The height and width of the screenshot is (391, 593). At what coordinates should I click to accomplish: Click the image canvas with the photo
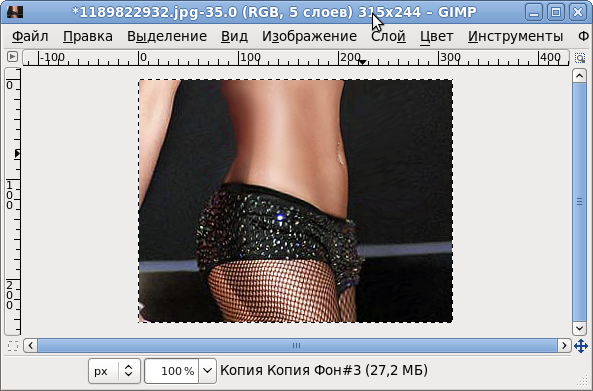(x=295, y=201)
